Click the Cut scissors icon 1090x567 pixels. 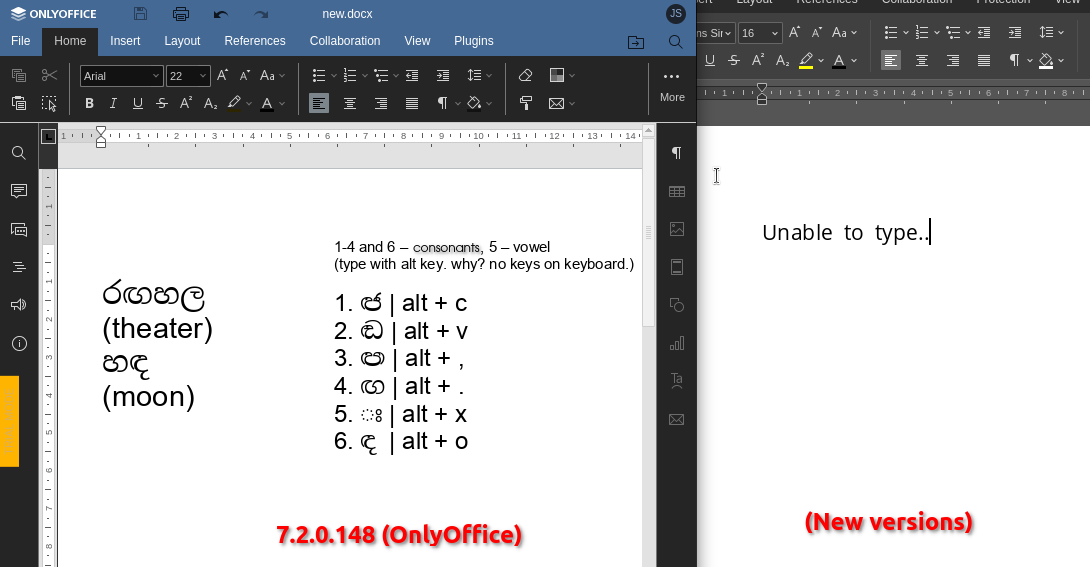[49, 75]
